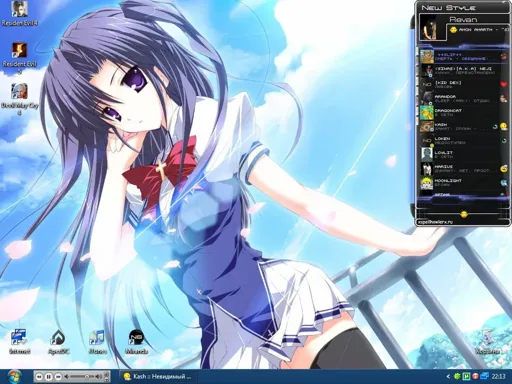
Task: Click the 22:13 system clock
Action: [x=499, y=377]
